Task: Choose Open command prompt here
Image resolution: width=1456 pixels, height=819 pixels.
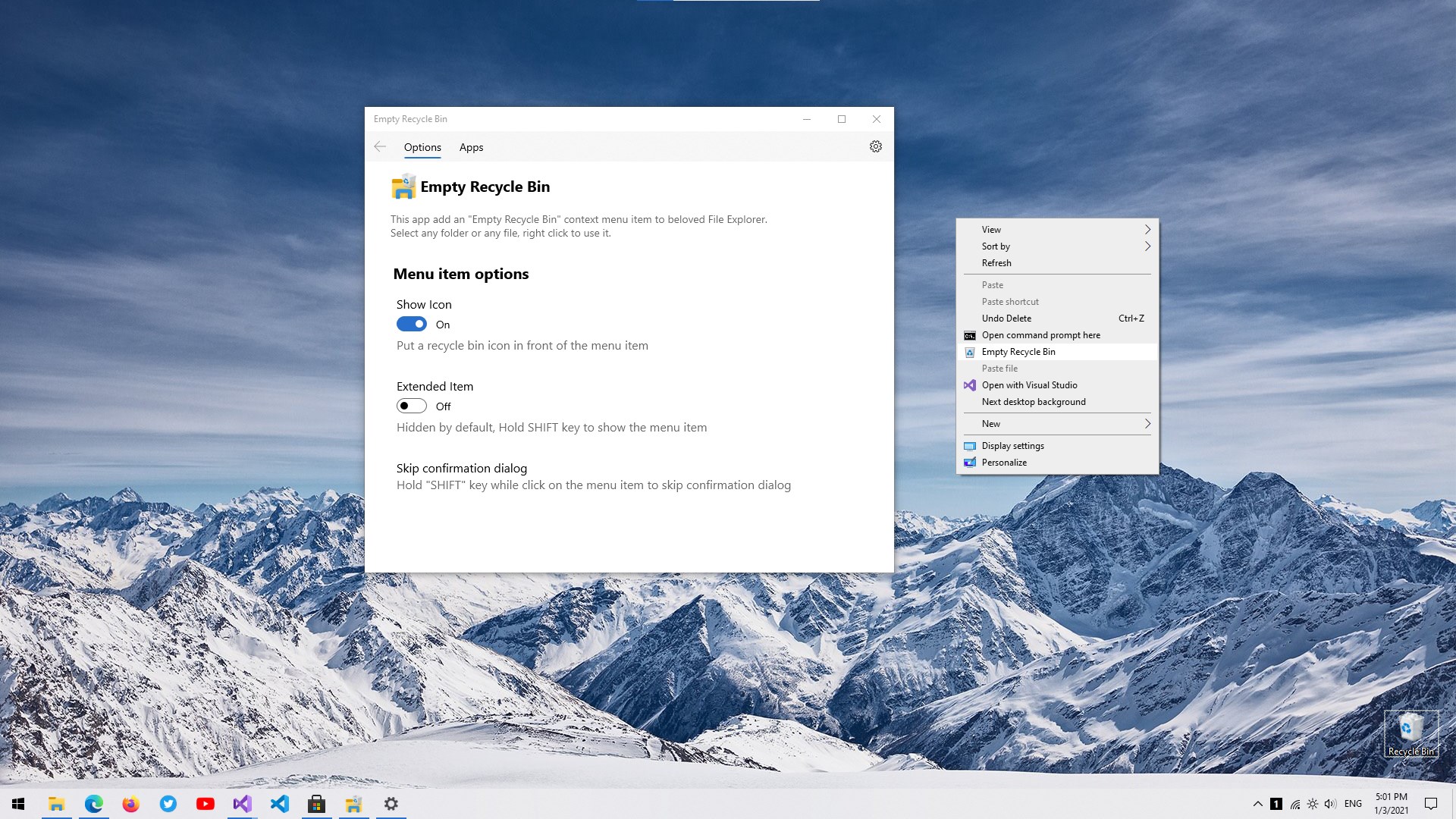Action: [1040, 335]
